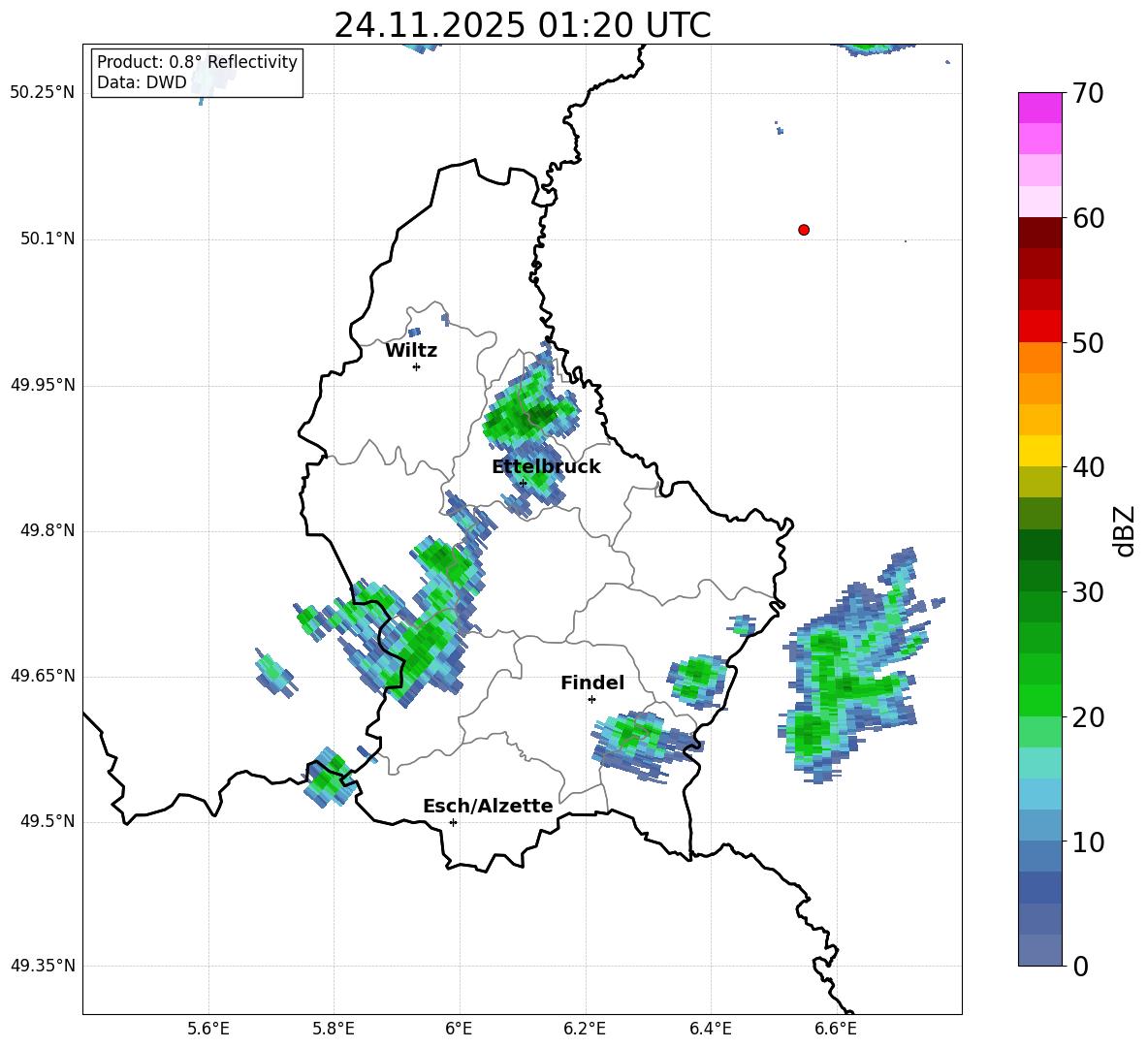Click the 20 value on colorbar
Image resolution: width=1148 pixels, height=1048 pixels.
click(x=1088, y=716)
